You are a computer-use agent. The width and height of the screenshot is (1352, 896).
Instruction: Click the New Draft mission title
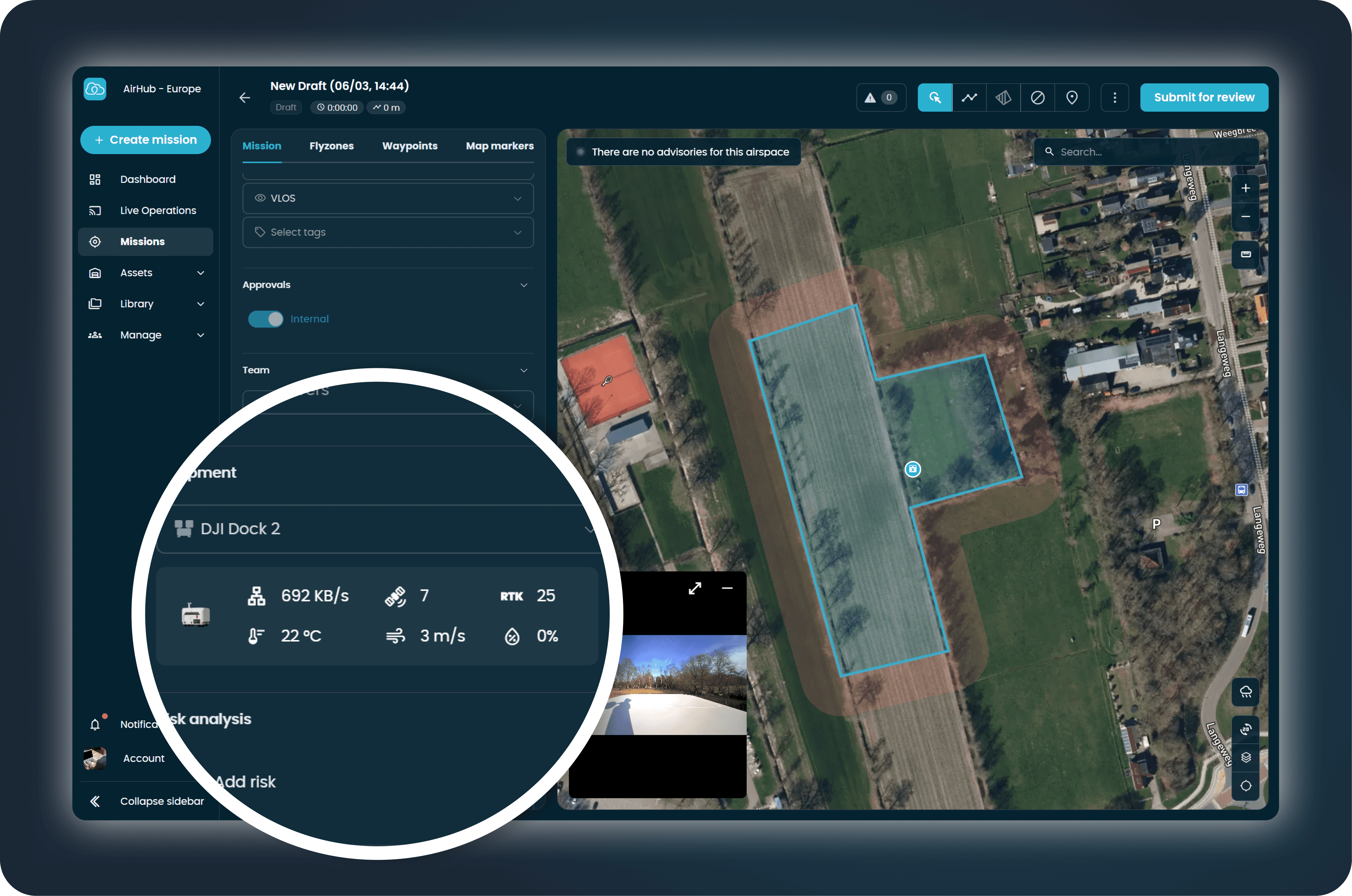pos(339,86)
